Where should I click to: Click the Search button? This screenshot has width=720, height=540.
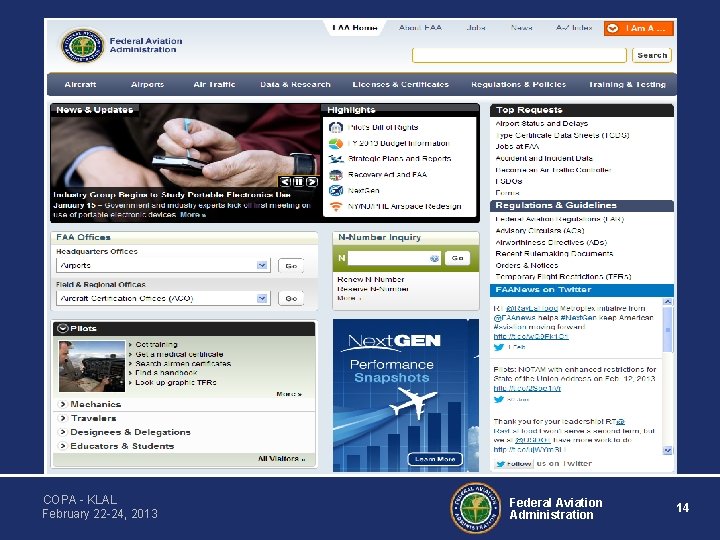(x=652, y=55)
